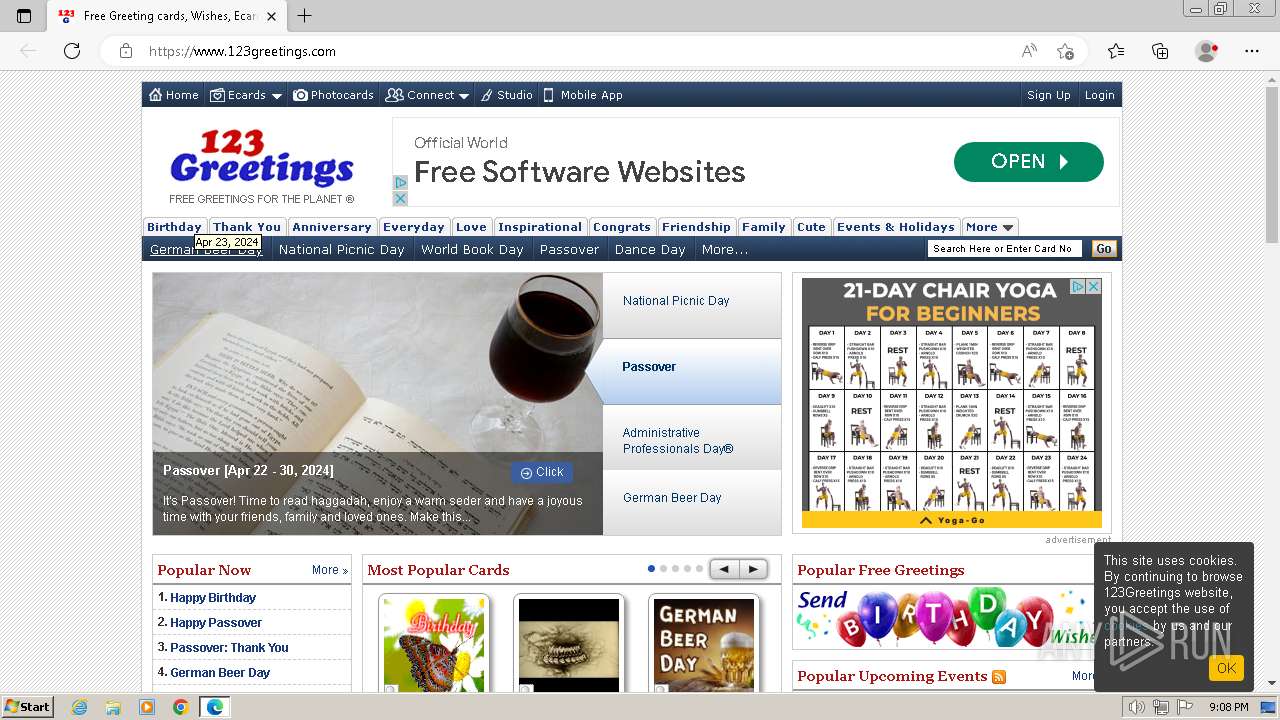This screenshot has height=720, width=1280.
Task: Add this page to favorites star
Action: [x=1065, y=51]
